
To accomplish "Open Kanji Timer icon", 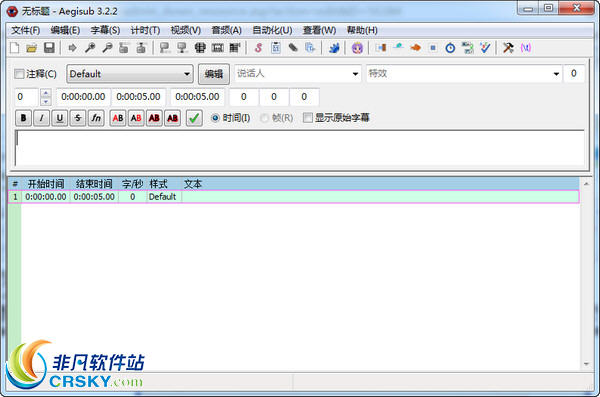I will pos(468,48).
